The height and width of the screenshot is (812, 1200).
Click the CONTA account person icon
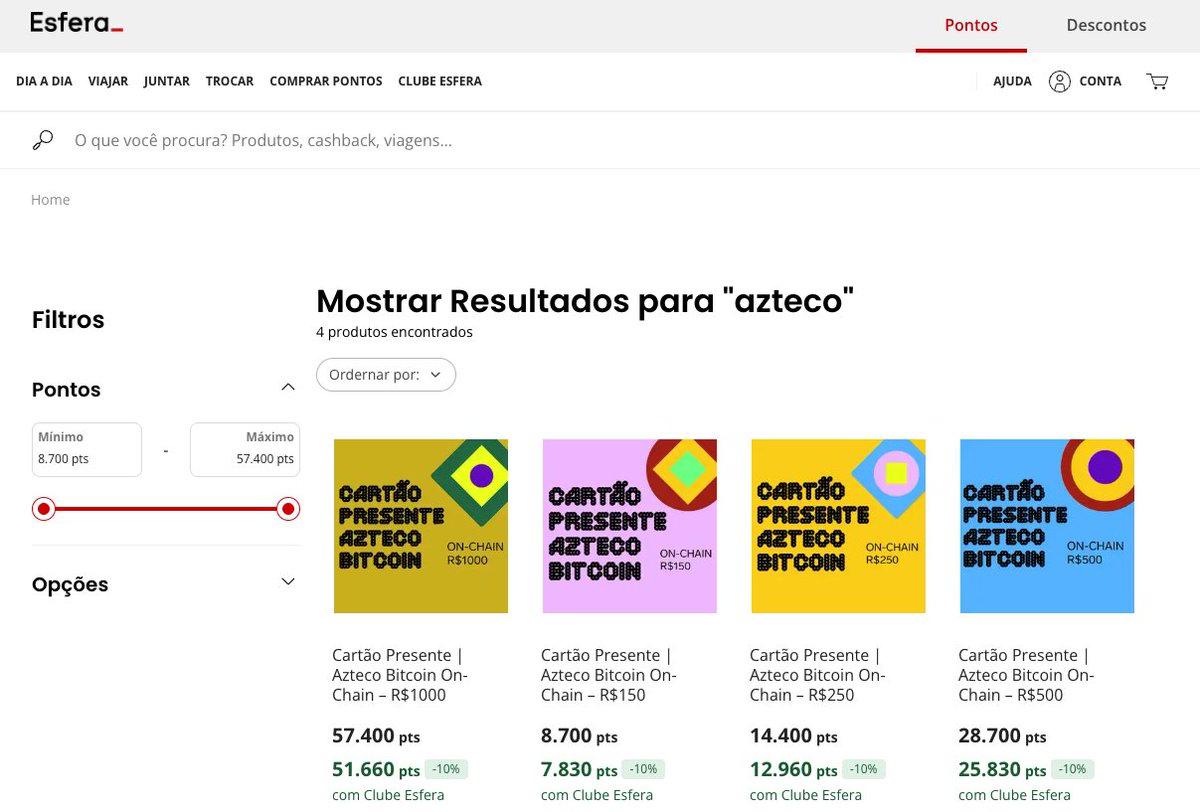(1060, 81)
